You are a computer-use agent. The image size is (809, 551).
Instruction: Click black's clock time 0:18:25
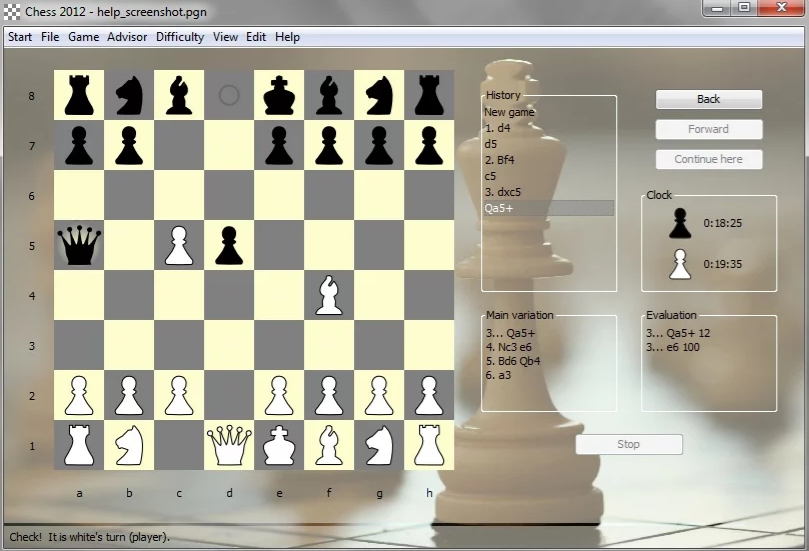click(x=722, y=223)
